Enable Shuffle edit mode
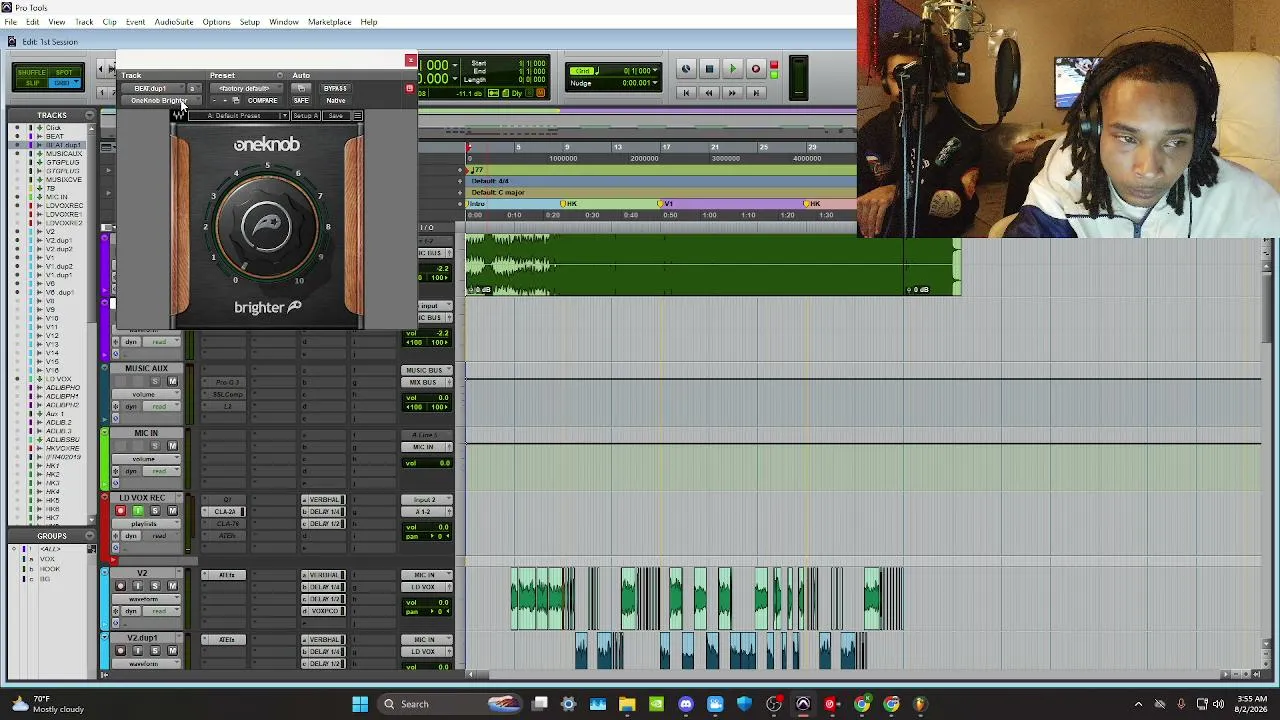The image size is (1280, 720). click(x=32, y=73)
